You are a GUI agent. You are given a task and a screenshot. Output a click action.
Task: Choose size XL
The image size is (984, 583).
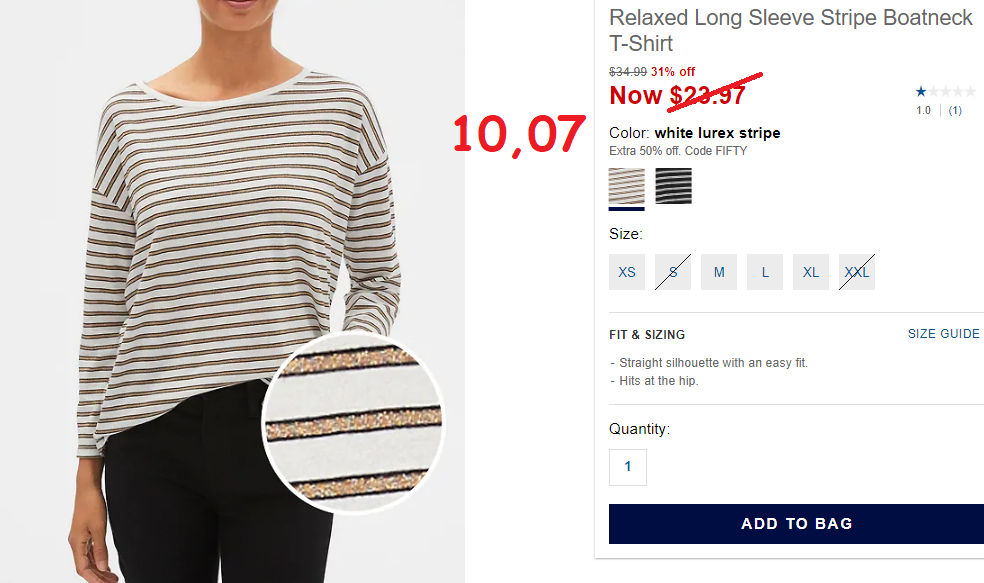[811, 272]
